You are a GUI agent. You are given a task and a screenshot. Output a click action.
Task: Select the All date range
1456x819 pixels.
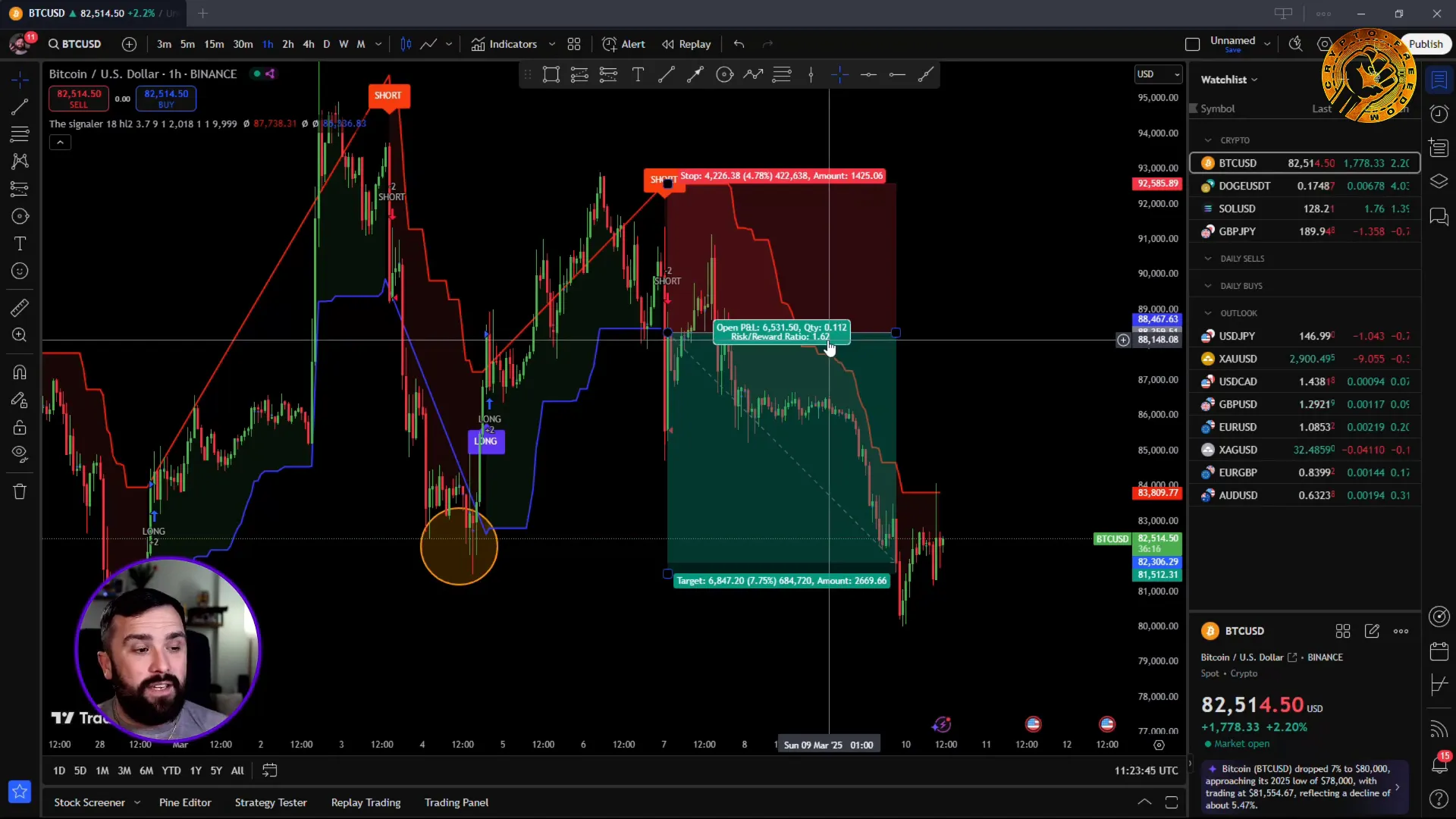tap(237, 770)
